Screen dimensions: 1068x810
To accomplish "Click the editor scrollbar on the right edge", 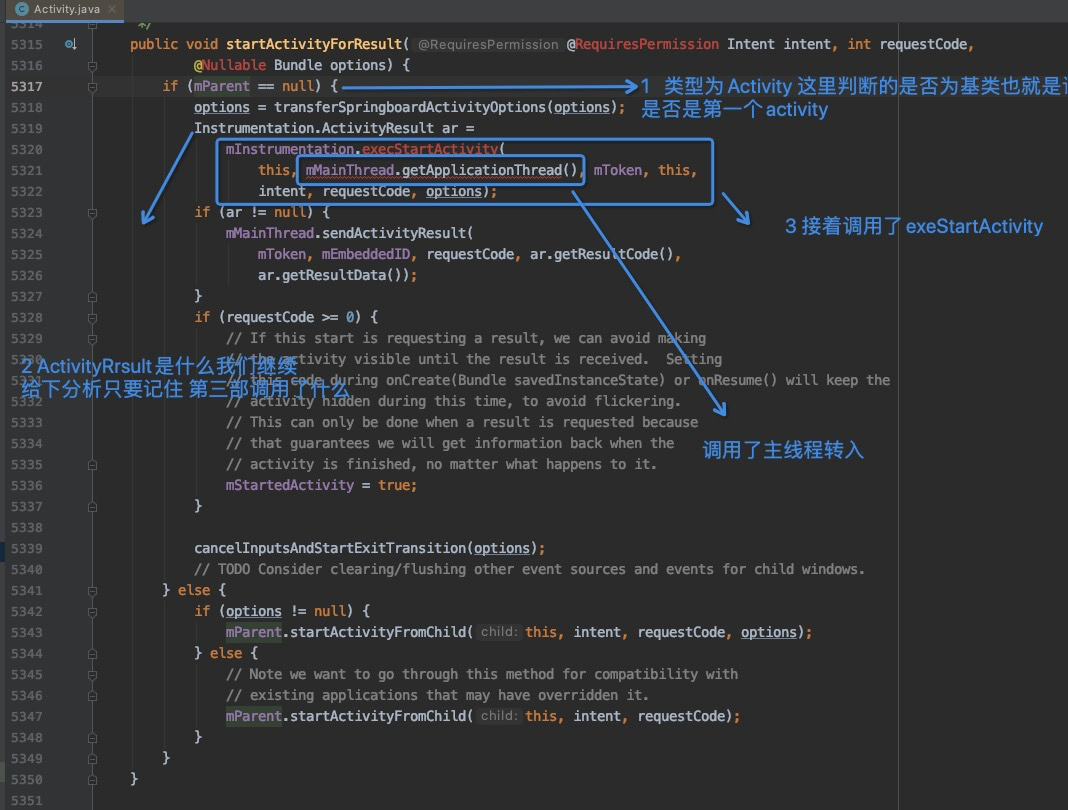I will pyautogui.click(x=1062, y=400).
